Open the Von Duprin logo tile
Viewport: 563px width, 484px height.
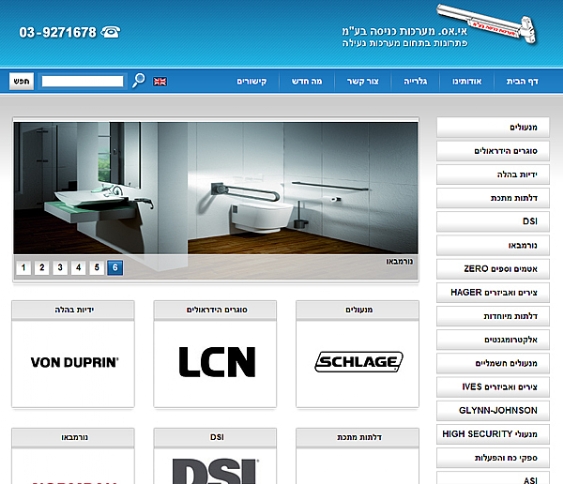(x=73, y=364)
